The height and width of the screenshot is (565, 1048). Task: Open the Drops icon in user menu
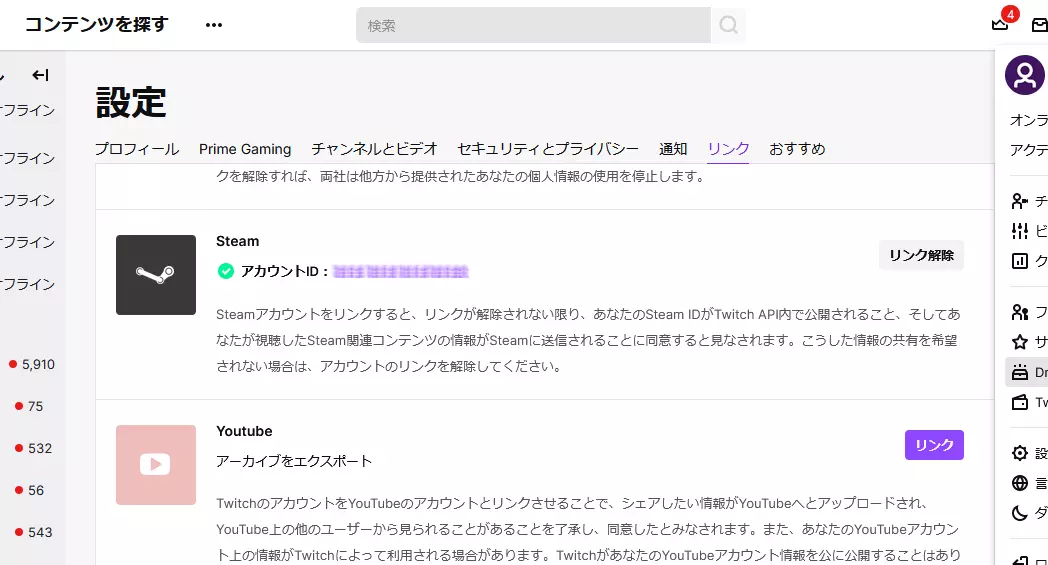click(1019, 372)
